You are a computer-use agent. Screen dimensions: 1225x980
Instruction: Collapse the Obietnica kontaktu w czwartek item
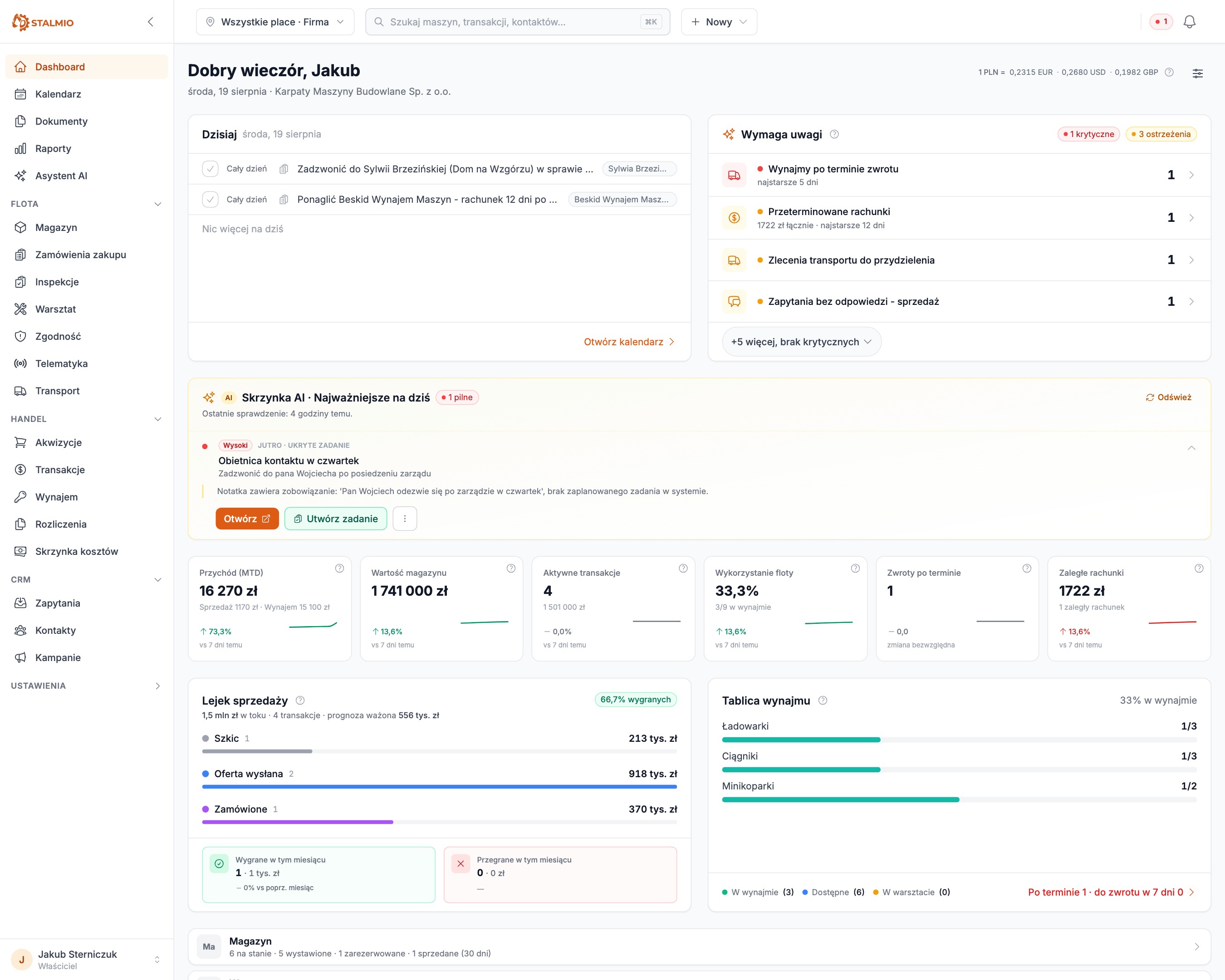1191,448
